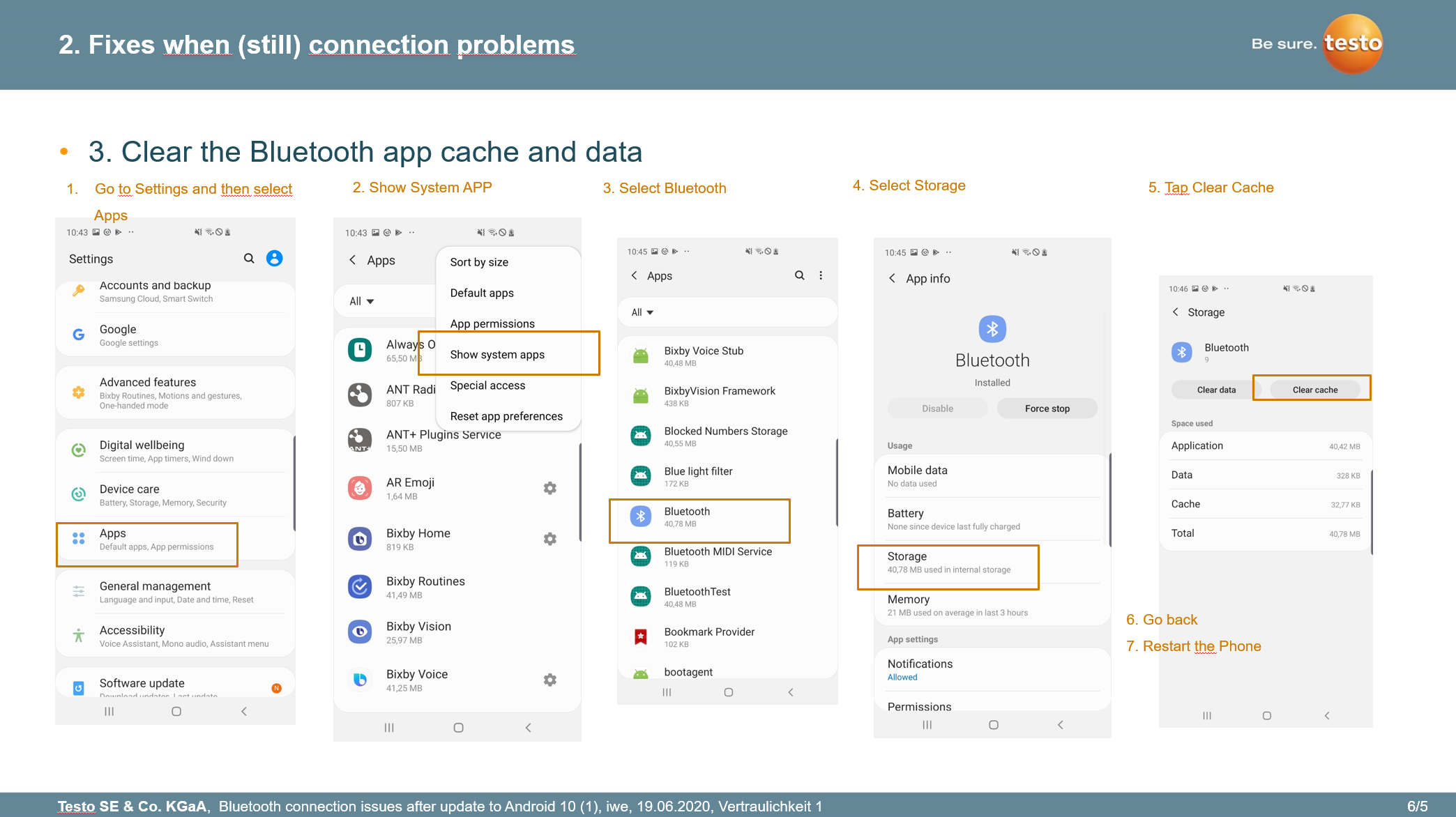The width and height of the screenshot is (1456, 817).
Task: Open Advanced features in Settings
Action: tap(175, 392)
